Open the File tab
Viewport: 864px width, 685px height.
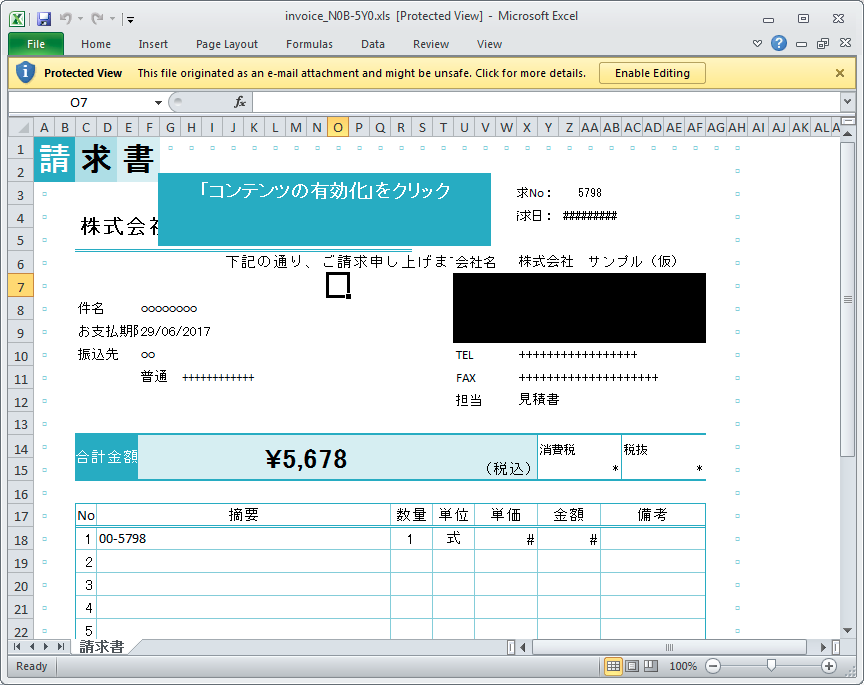36,44
